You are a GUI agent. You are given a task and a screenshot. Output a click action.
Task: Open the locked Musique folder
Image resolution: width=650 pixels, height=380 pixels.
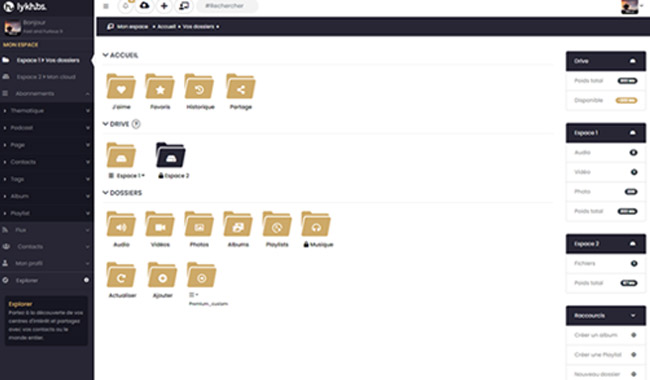pyautogui.click(x=316, y=224)
